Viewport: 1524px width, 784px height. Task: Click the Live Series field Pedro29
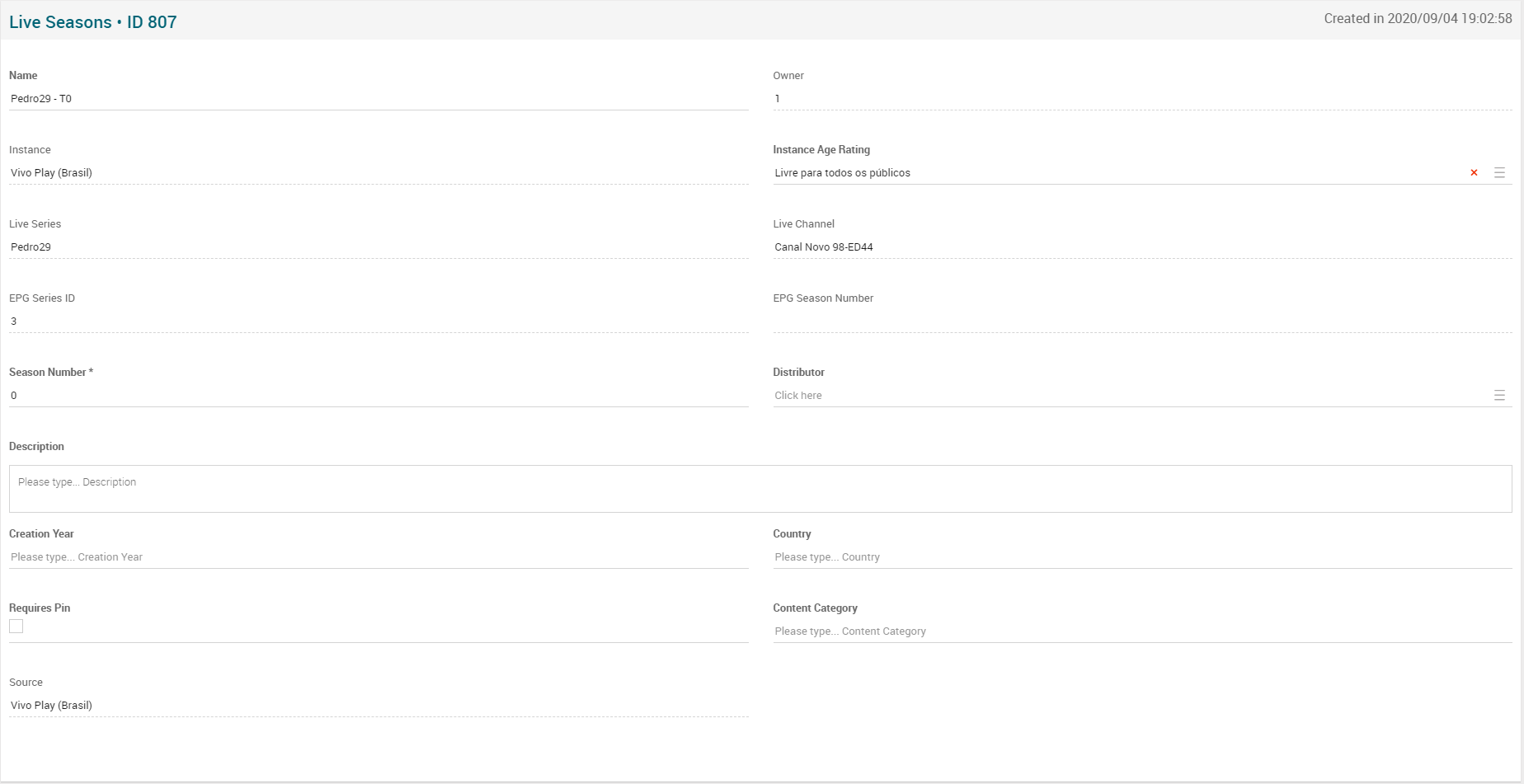pos(378,247)
